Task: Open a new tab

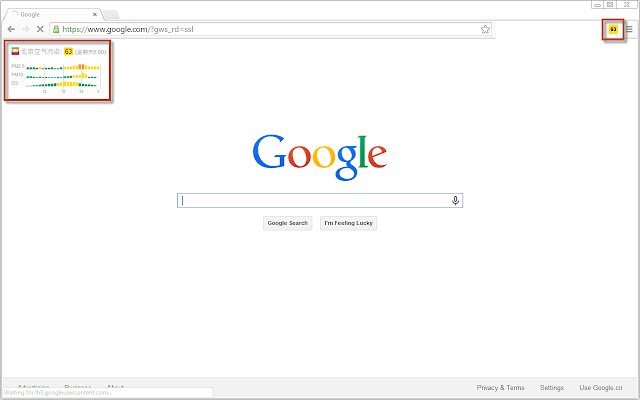Action: [111, 15]
